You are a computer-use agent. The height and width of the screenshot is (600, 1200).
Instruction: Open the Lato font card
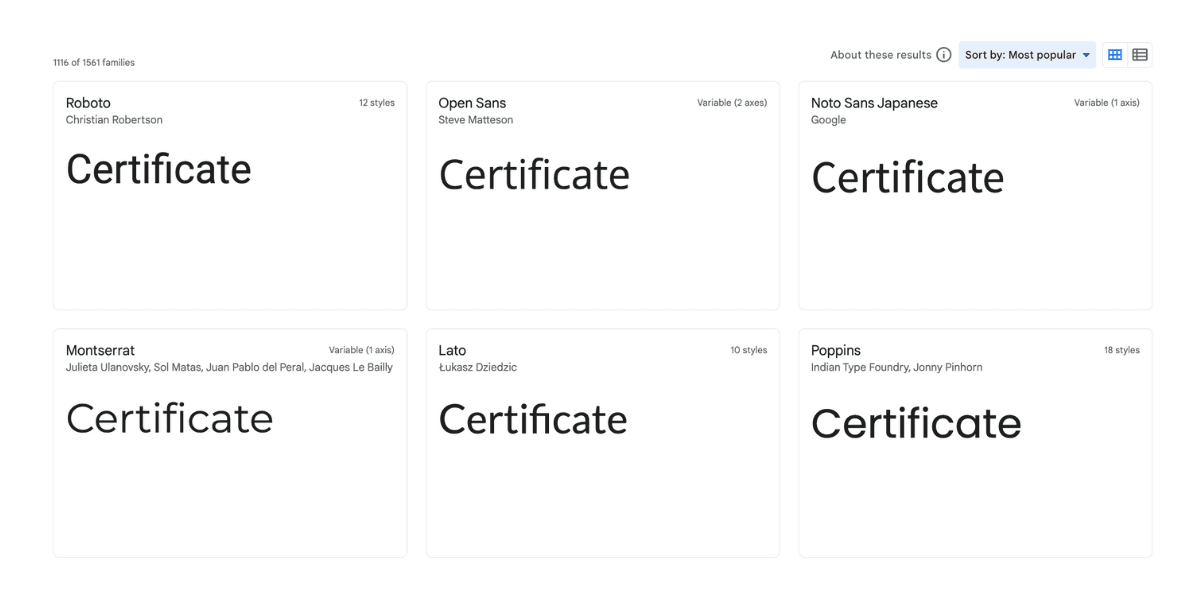point(603,443)
